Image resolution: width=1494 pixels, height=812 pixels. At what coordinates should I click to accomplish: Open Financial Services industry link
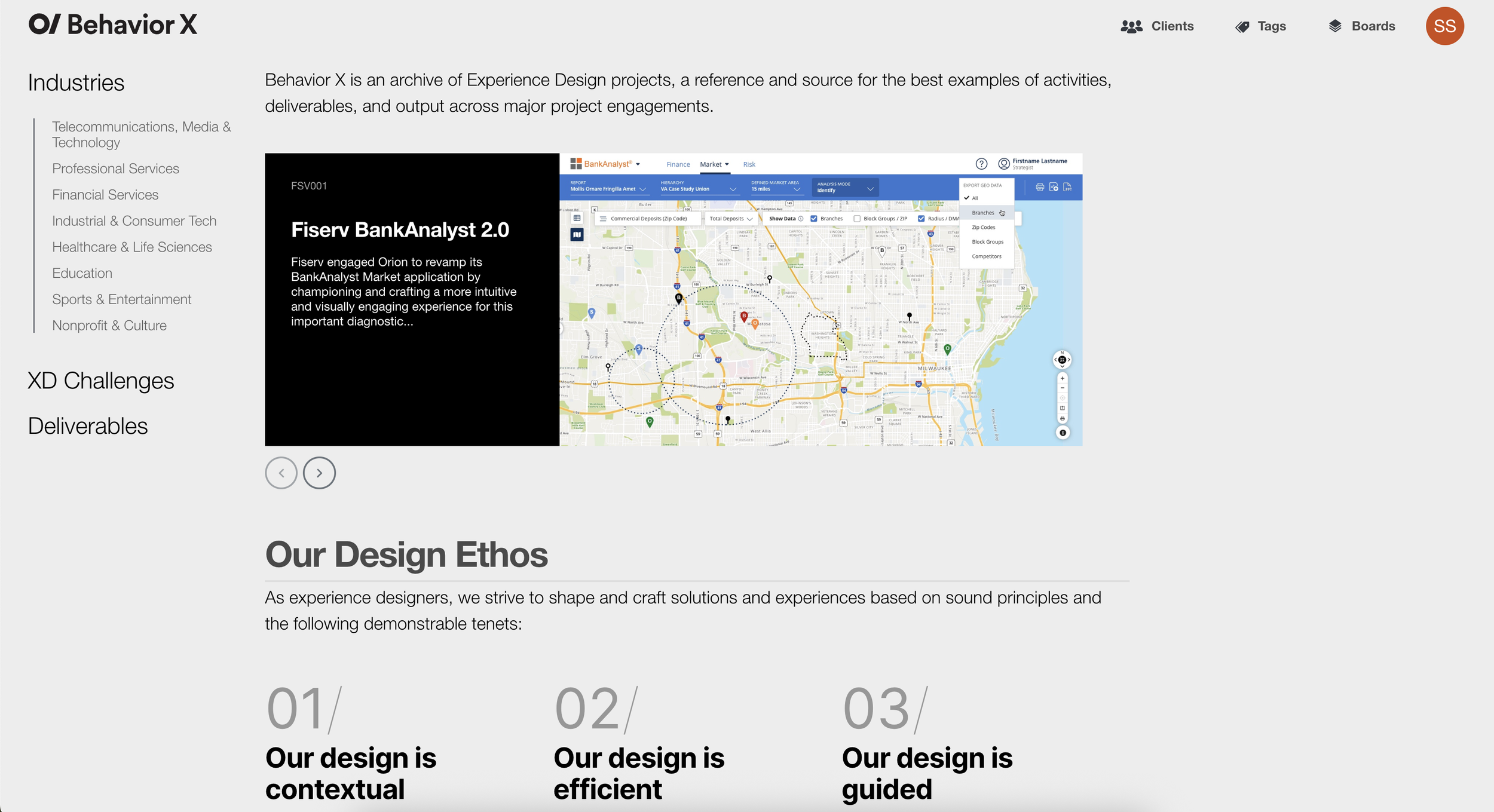105,195
